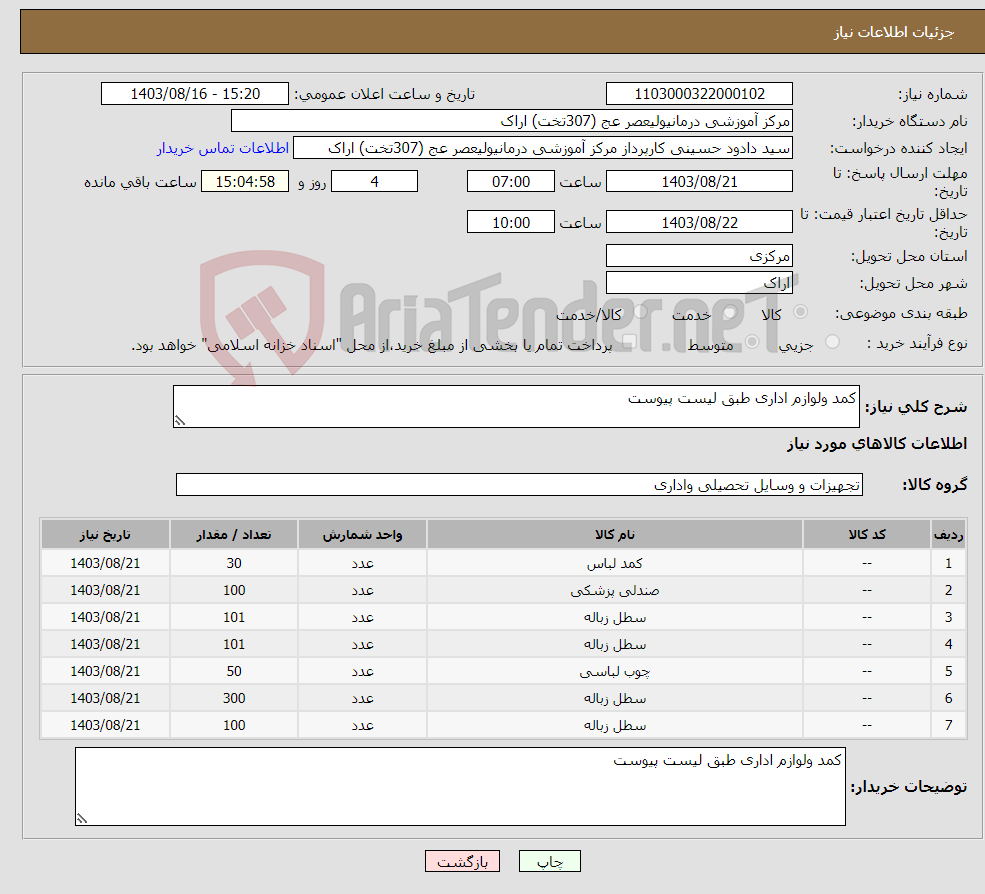Click the date 1403/08/21 in row 1
The height and width of the screenshot is (894, 985).
pos(105,564)
